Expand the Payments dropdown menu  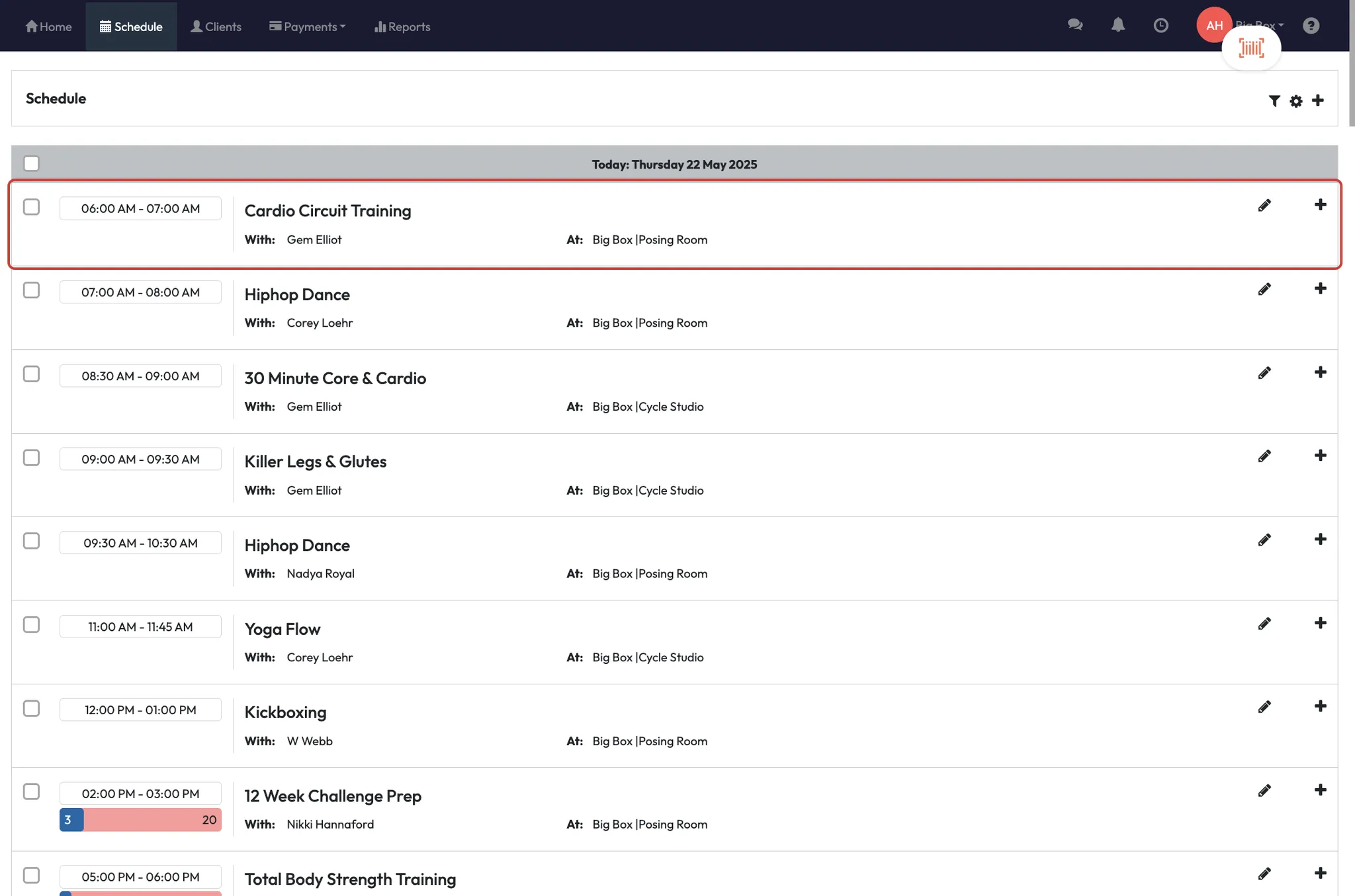pos(308,26)
